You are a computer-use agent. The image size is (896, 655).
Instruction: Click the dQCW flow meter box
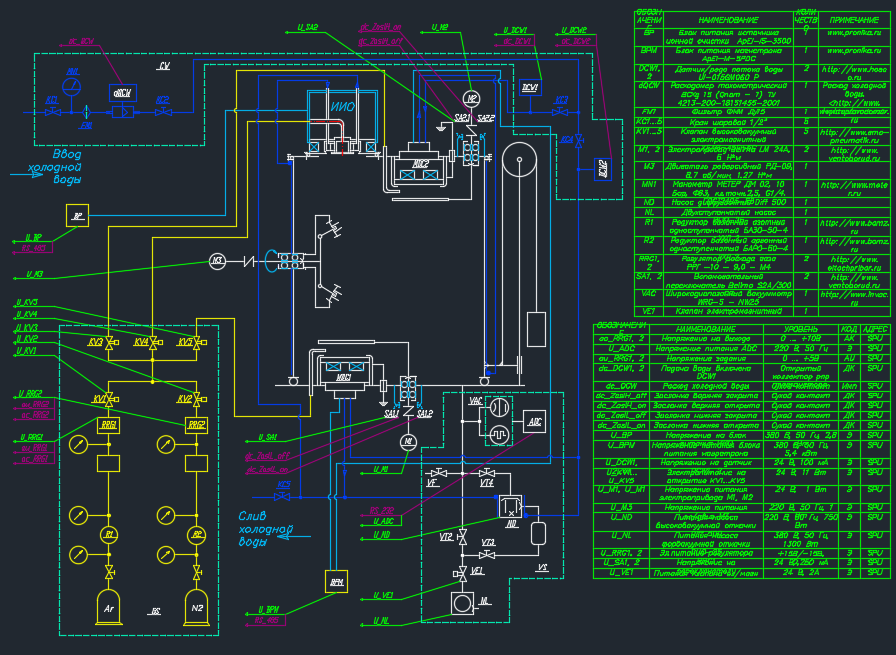[123, 93]
